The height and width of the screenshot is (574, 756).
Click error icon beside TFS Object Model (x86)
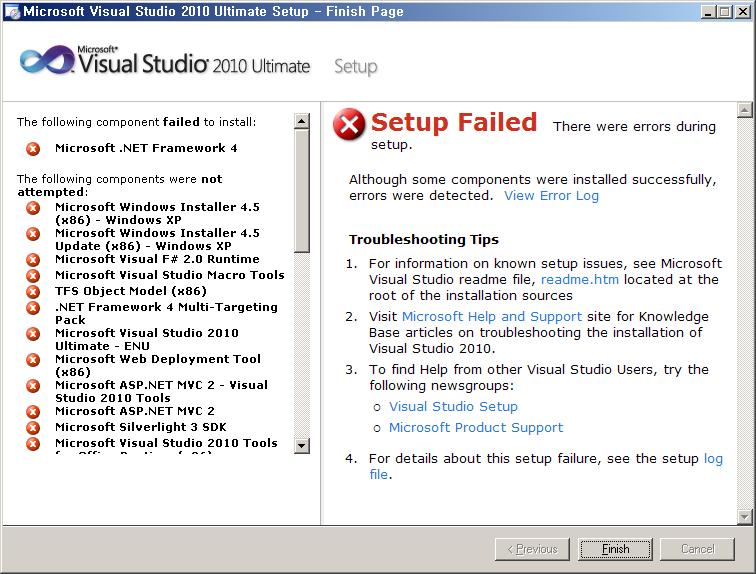click(33, 292)
